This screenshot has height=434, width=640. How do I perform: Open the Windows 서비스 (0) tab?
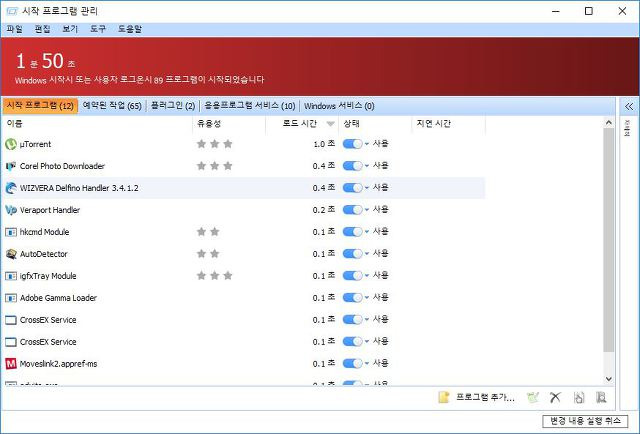339,106
